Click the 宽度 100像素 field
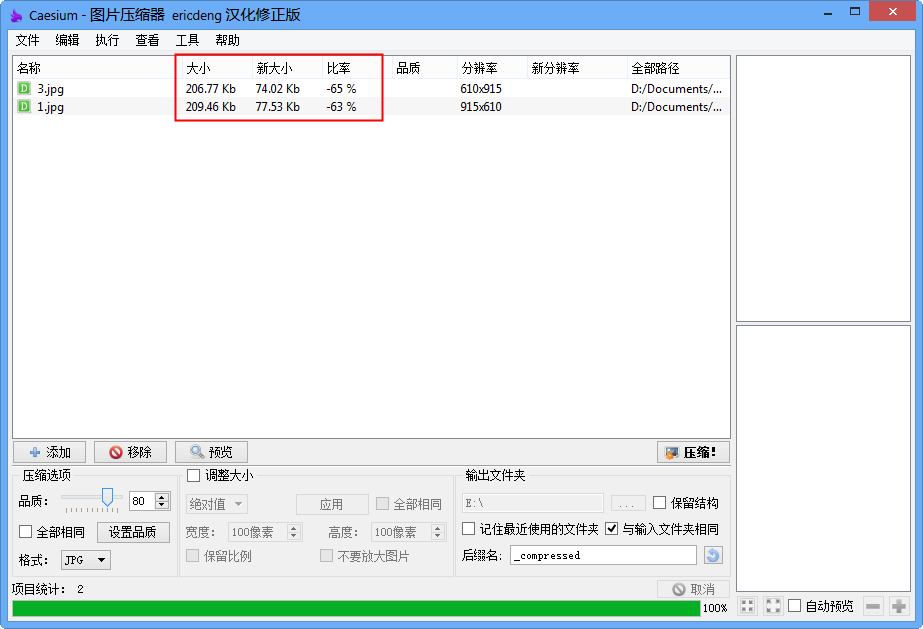This screenshot has height=629, width=923. (x=258, y=532)
